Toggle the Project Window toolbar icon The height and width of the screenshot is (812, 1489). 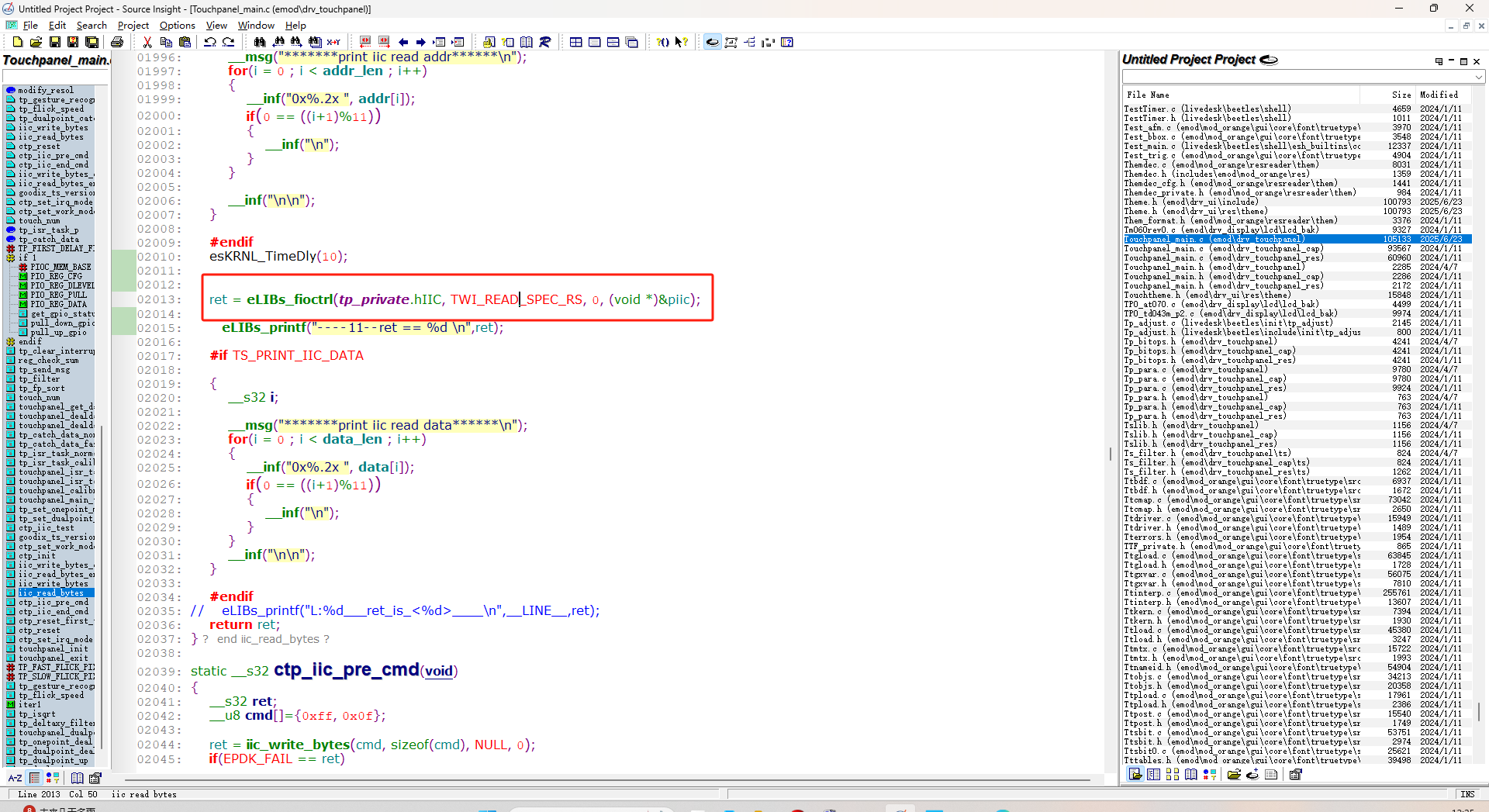pos(712,42)
